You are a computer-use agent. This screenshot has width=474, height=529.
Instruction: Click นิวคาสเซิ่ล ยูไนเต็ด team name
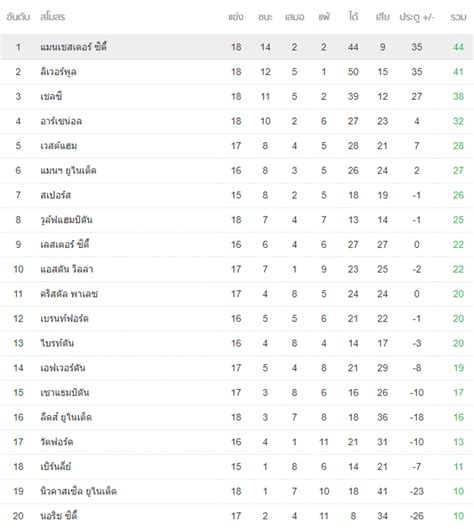(78, 491)
